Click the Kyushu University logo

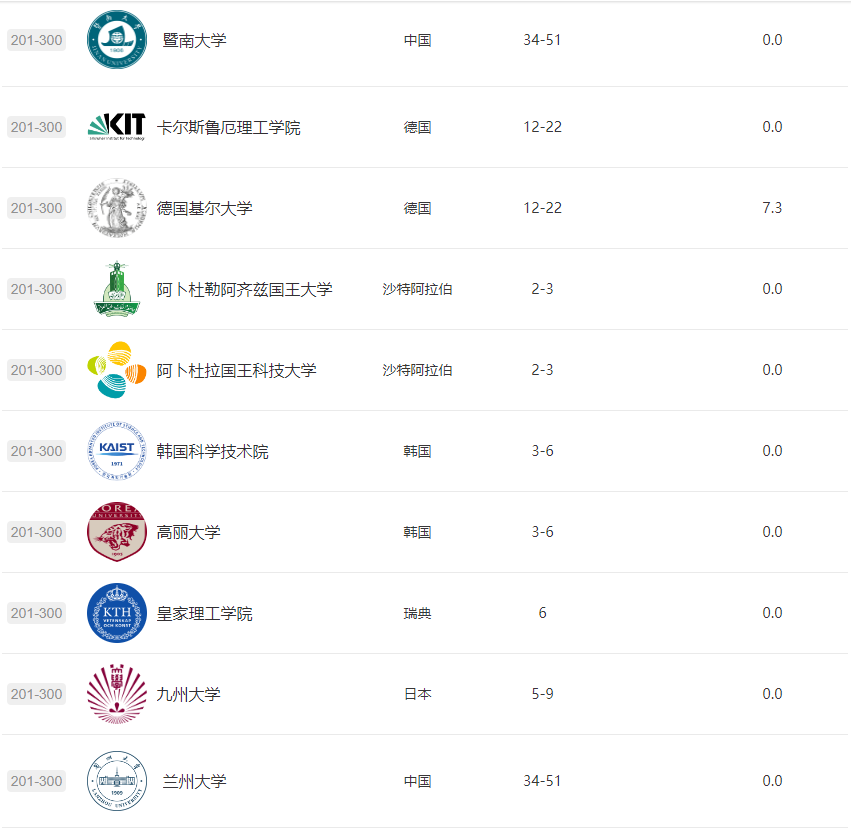117,694
